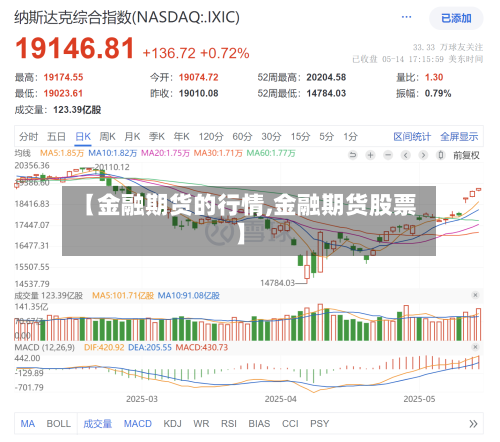Switch to 60分 interval
Screen dimensions: 500x442
(x=242, y=136)
